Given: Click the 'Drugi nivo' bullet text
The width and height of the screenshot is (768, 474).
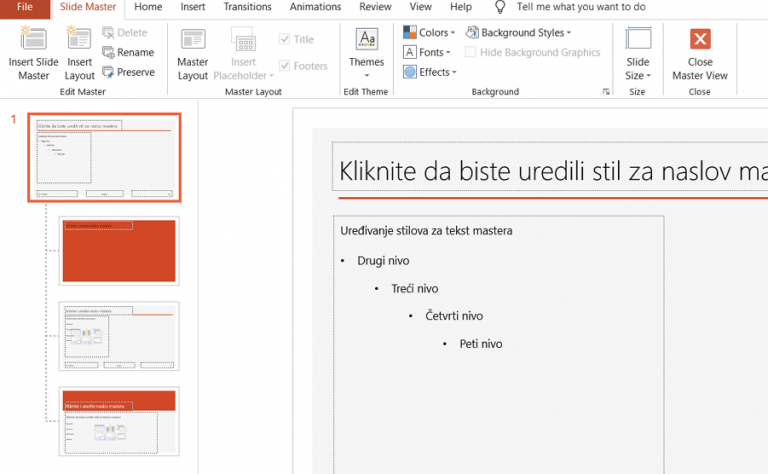Looking at the screenshot, I should point(383,261).
